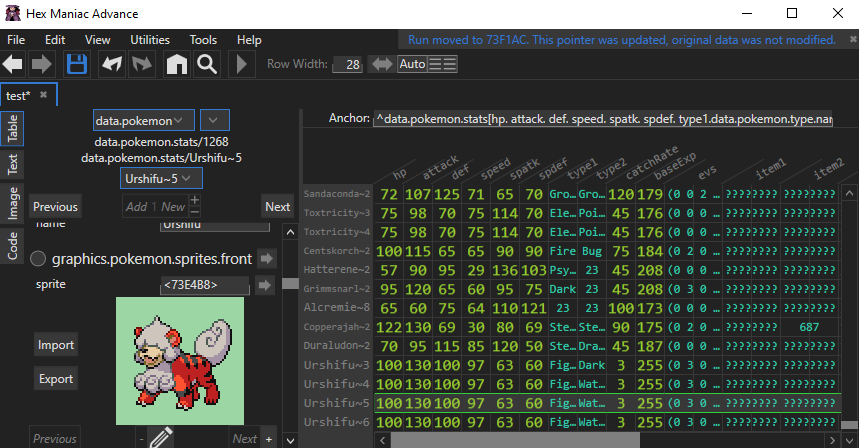859x448 pixels.
Task: Click the undo arrow in the toolbar
Action: click(x=112, y=65)
